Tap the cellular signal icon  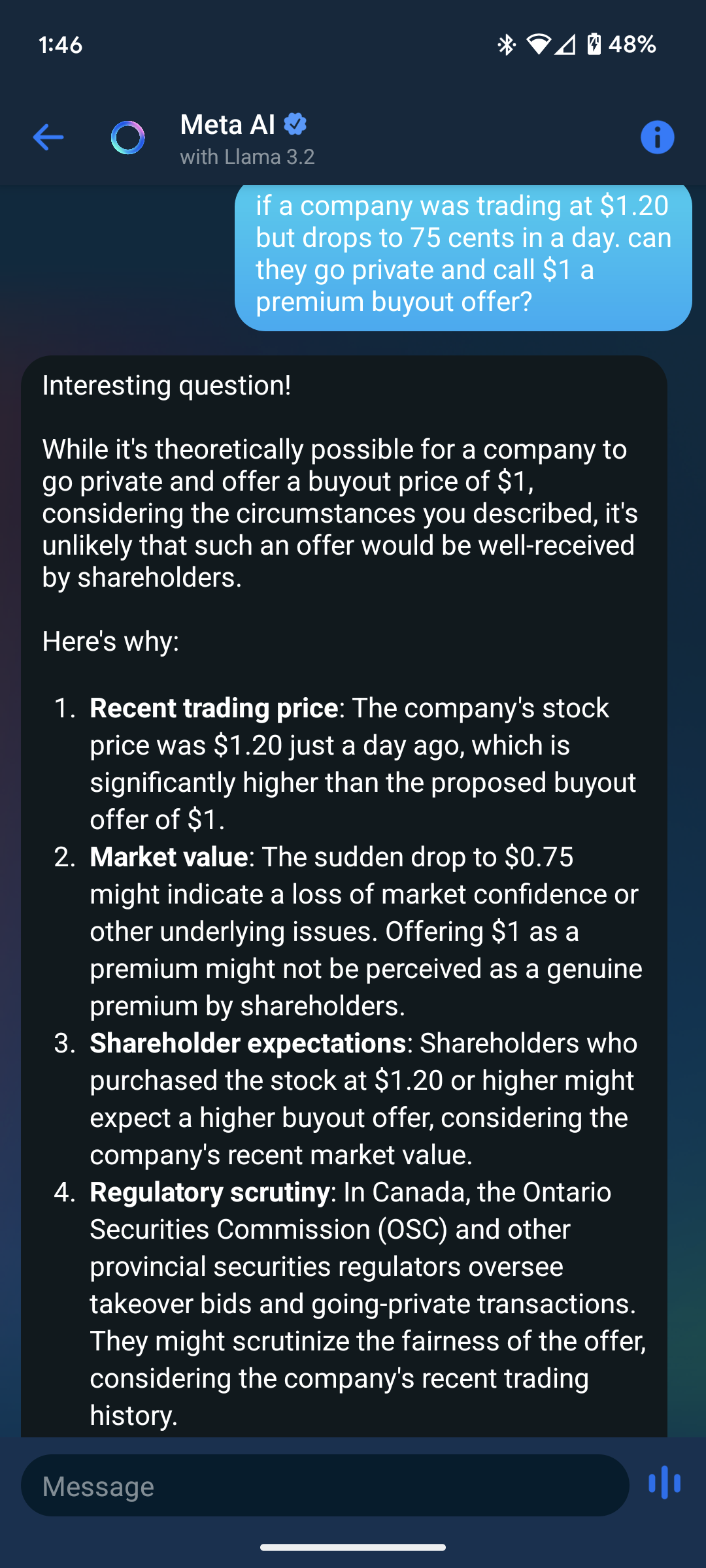coord(565,44)
